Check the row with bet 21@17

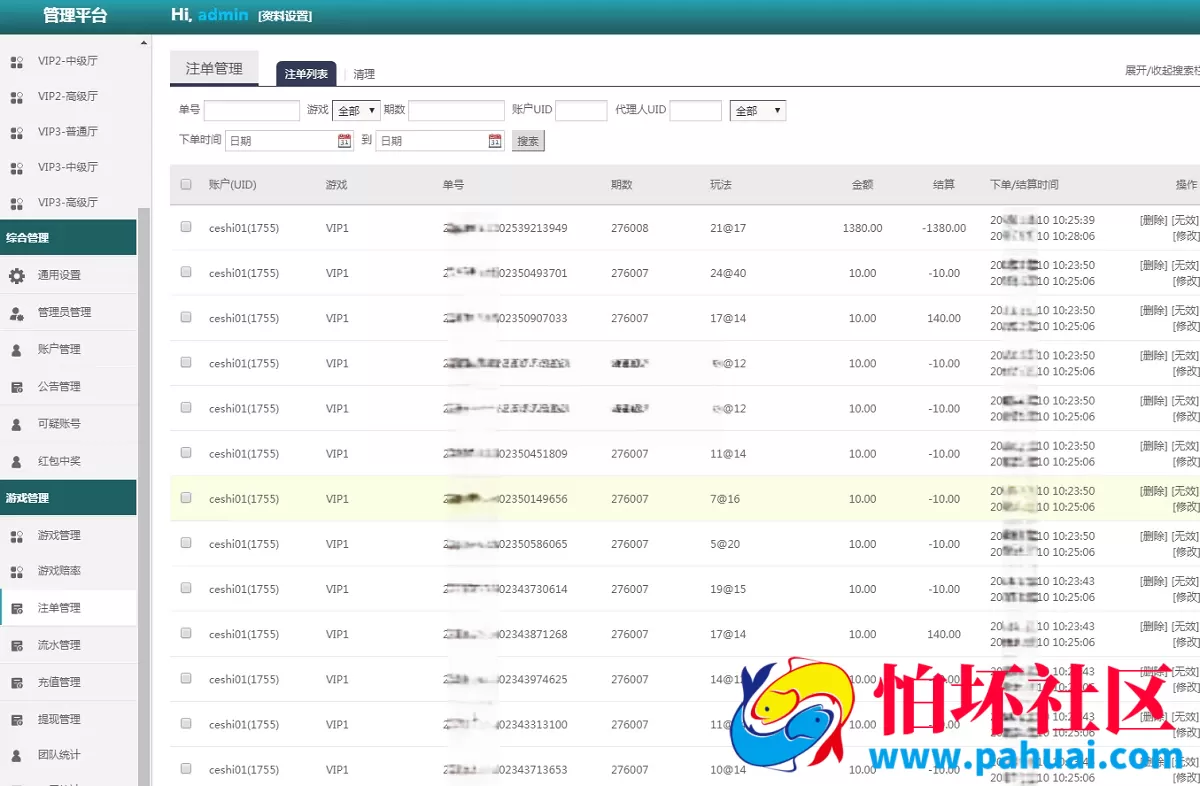[186, 227]
